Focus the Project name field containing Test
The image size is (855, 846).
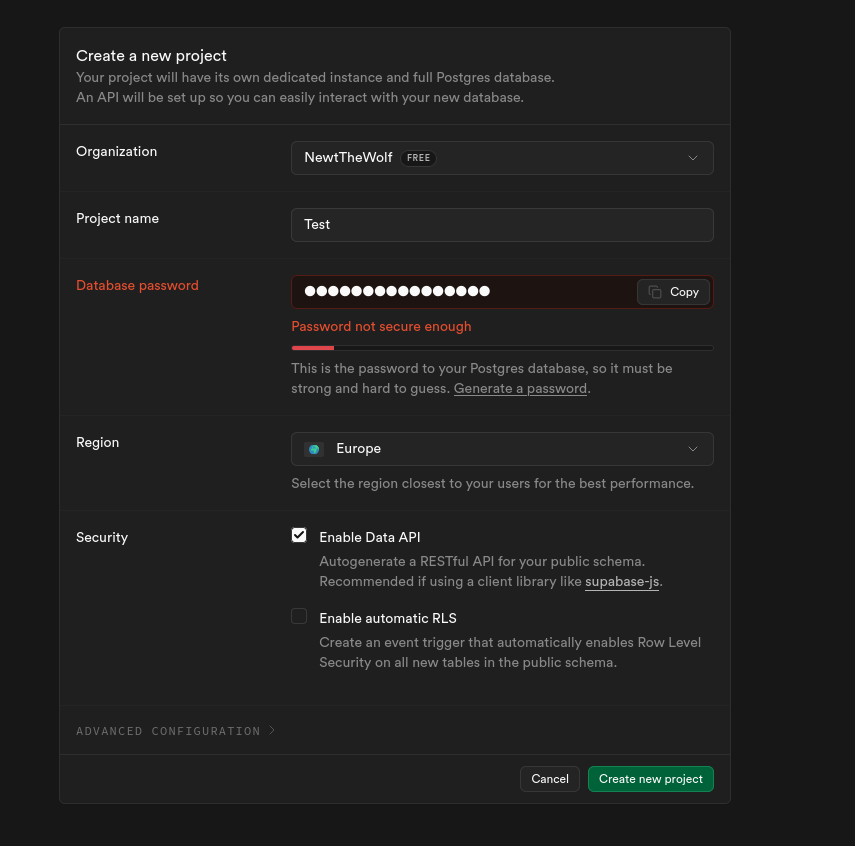(501, 225)
